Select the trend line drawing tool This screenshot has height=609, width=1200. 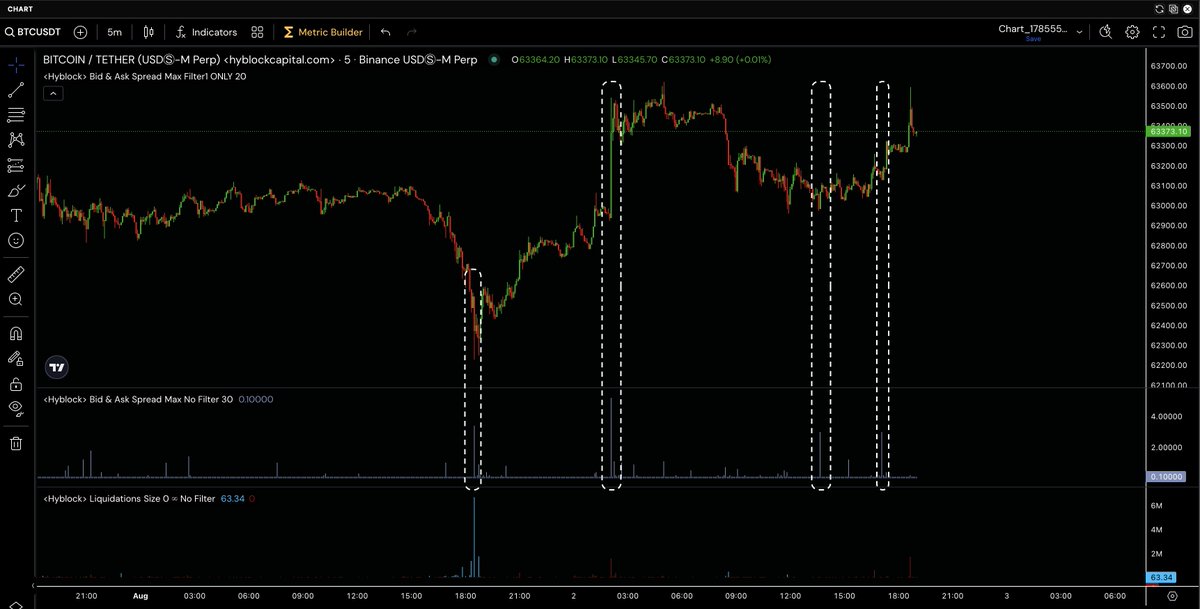tap(16, 91)
